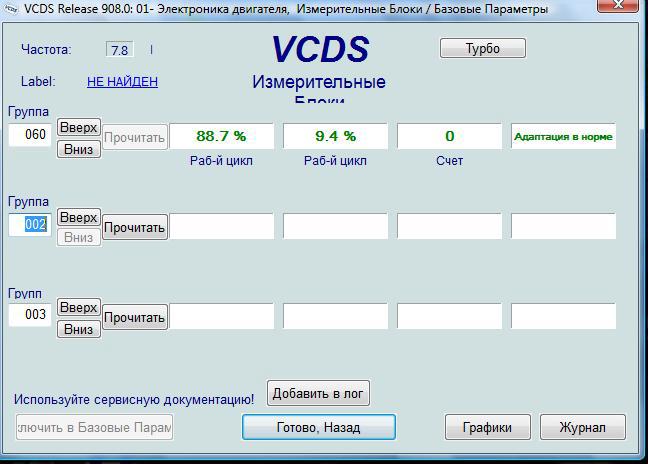Click the group 003 number field
The width and height of the screenshot is (648, 464).
(x=31, y=315)
